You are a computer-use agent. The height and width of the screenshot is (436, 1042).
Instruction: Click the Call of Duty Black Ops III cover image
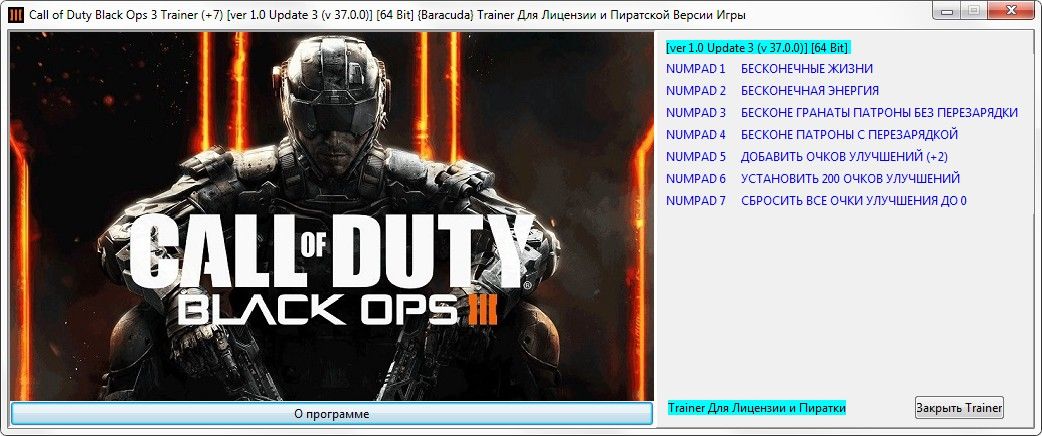click(332, 216)
